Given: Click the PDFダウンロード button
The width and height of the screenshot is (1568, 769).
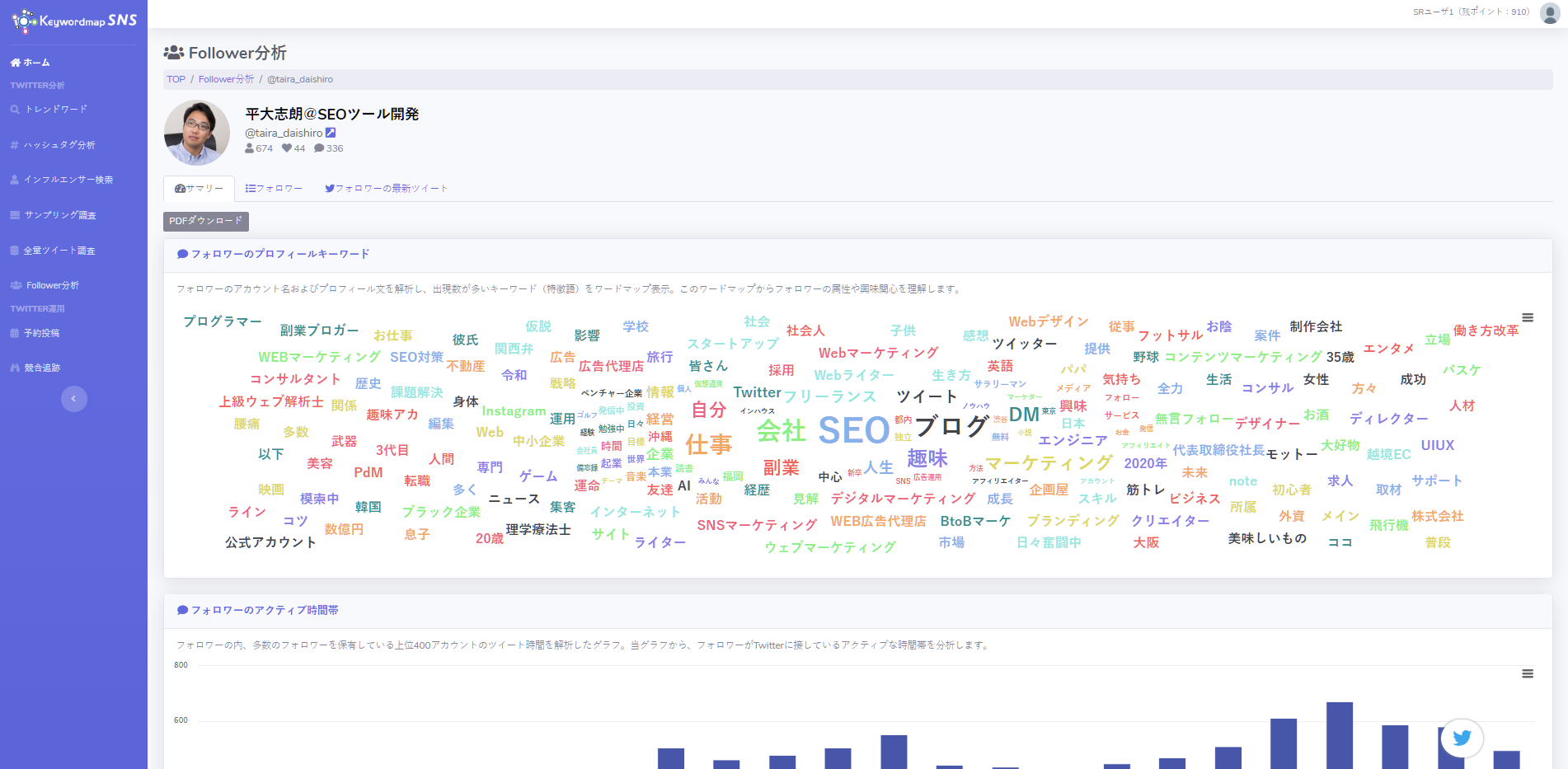Looking at the screenshot, I should [205, 221].
